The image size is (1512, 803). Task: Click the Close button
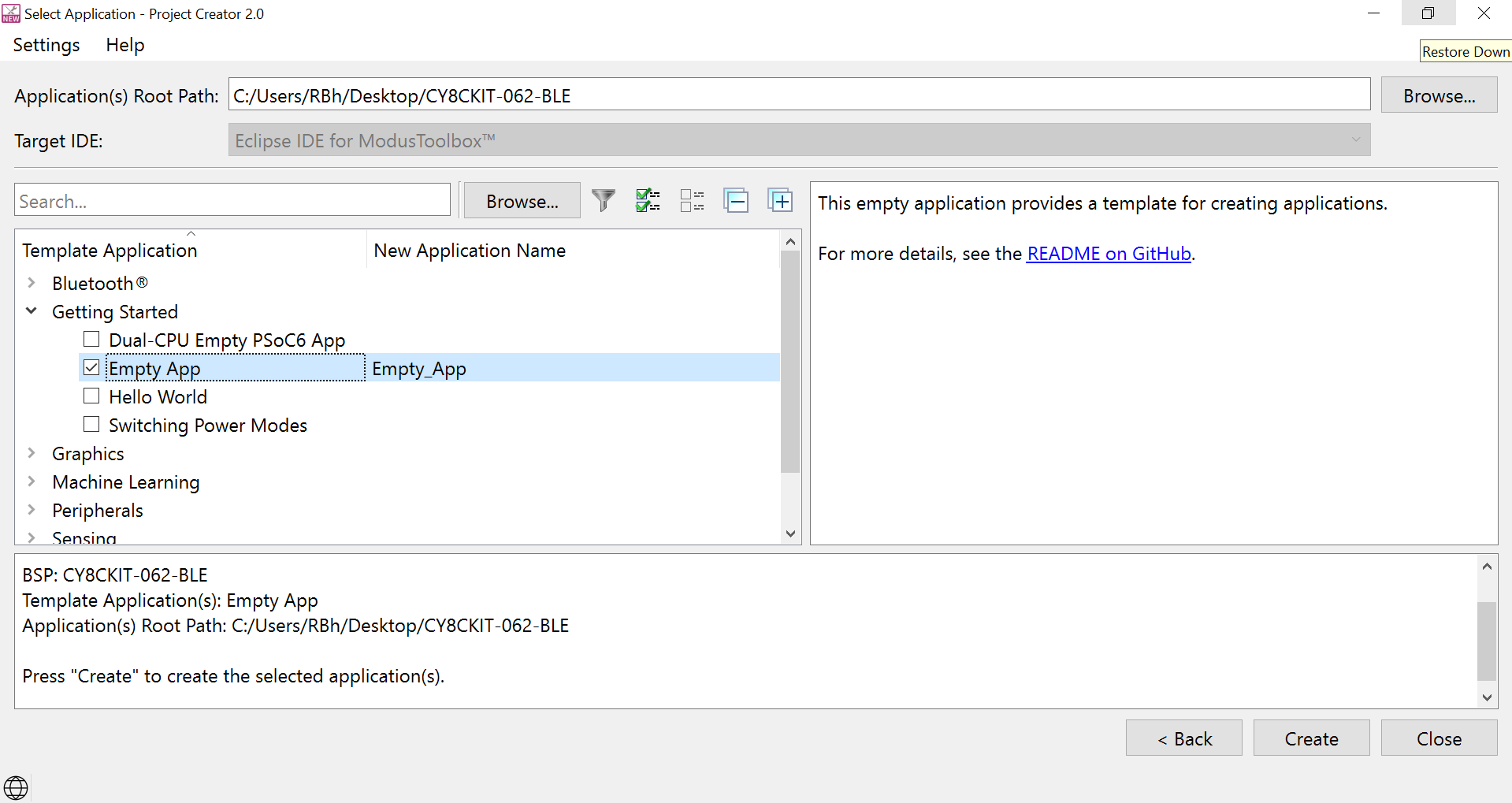[1439, 738]
